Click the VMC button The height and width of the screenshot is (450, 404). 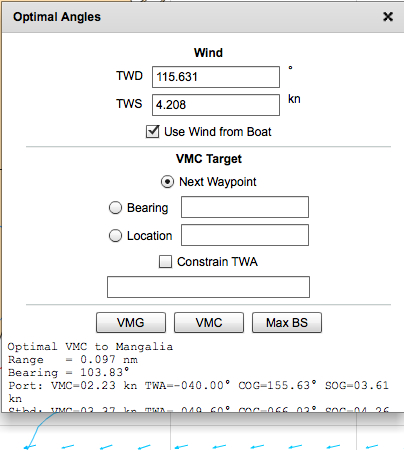click(x=209, y=322)
